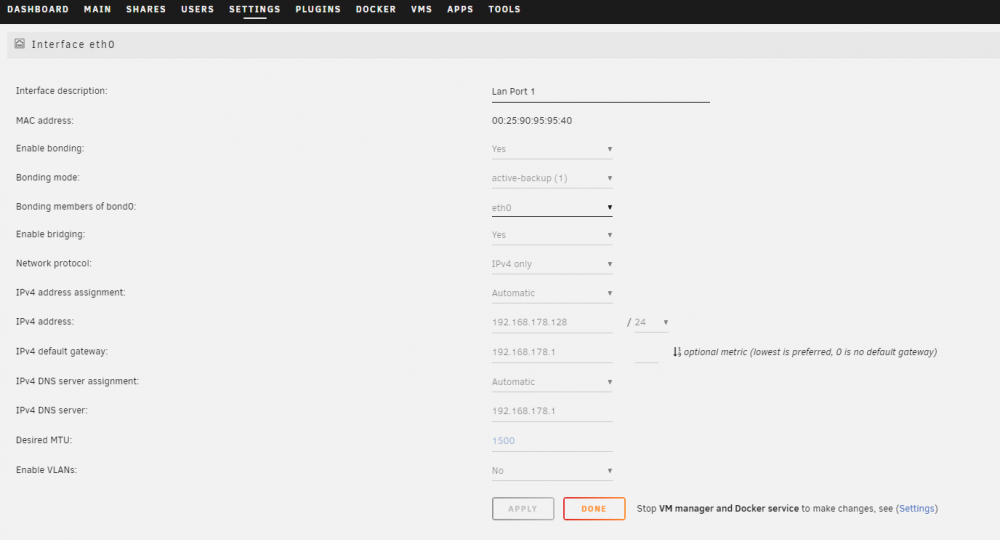Click the Done button
The width and height of the screenshot is (1000, 540).
coord(594,509)
